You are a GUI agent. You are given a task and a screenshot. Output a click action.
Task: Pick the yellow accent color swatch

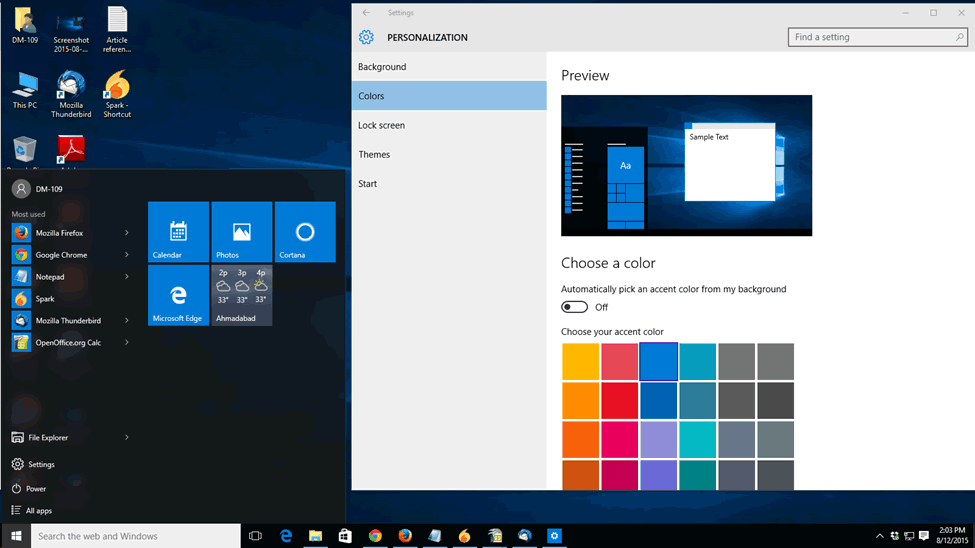(580, 361)
